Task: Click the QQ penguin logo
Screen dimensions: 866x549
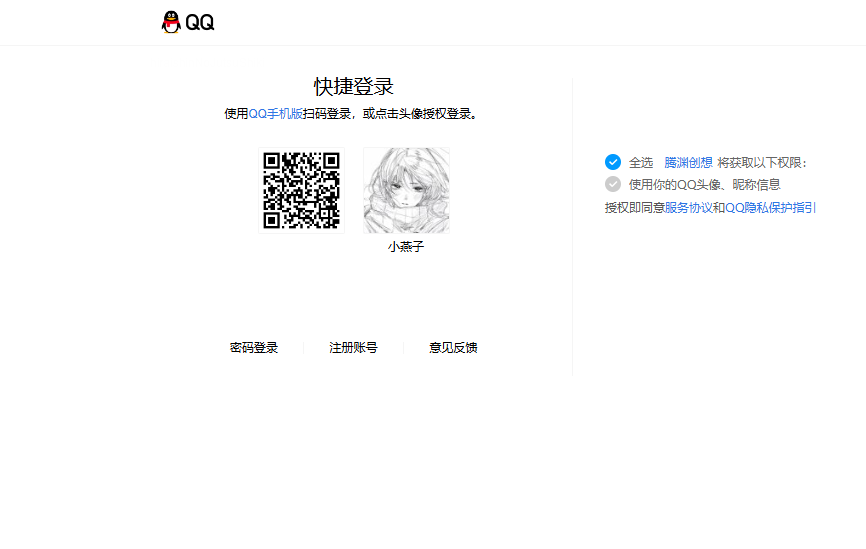Action: coord(188,22)
